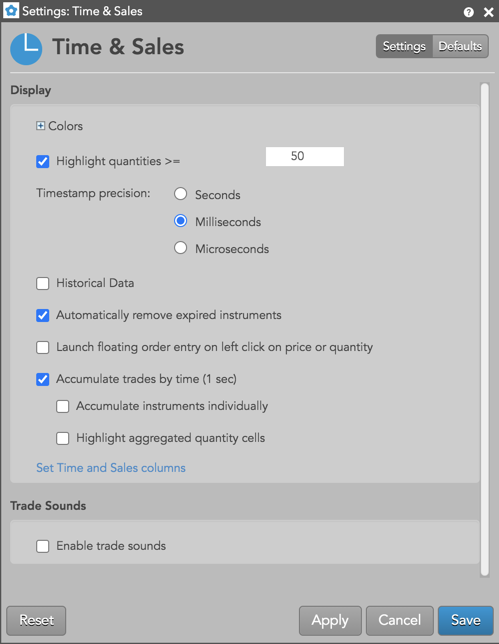Open Set Time and Sales columns link
This screenshot has width=499, height=644.
[111, 468]
